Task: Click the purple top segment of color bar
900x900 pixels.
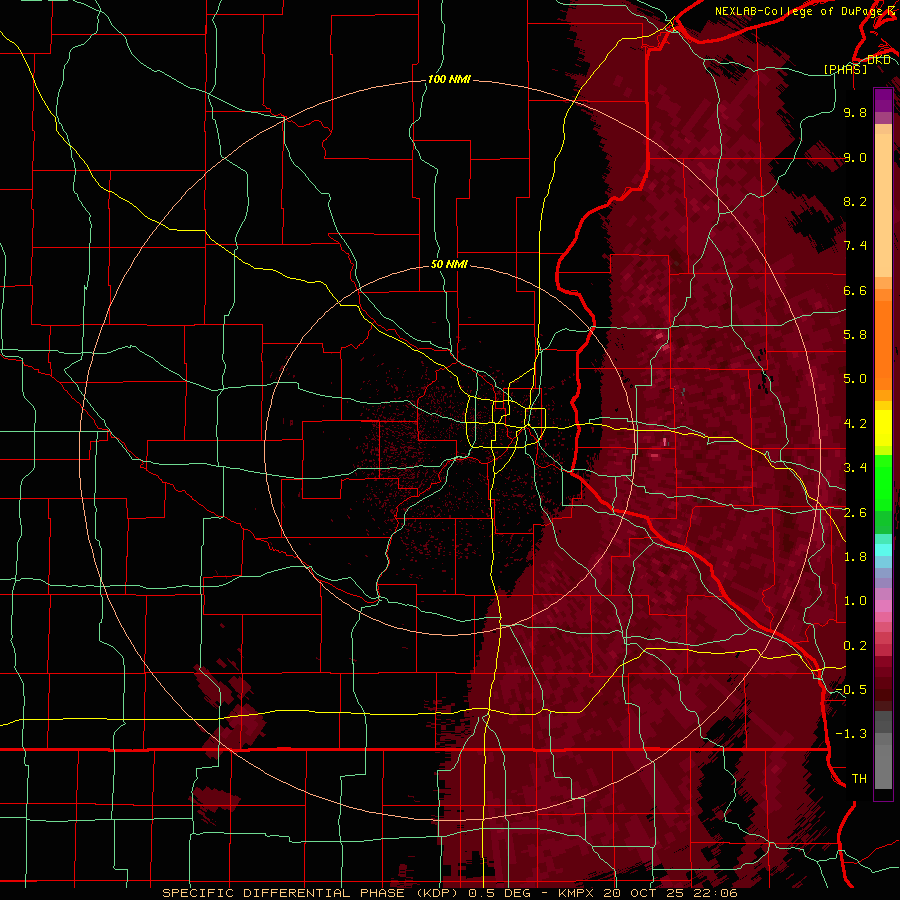Action: point(883,100)
